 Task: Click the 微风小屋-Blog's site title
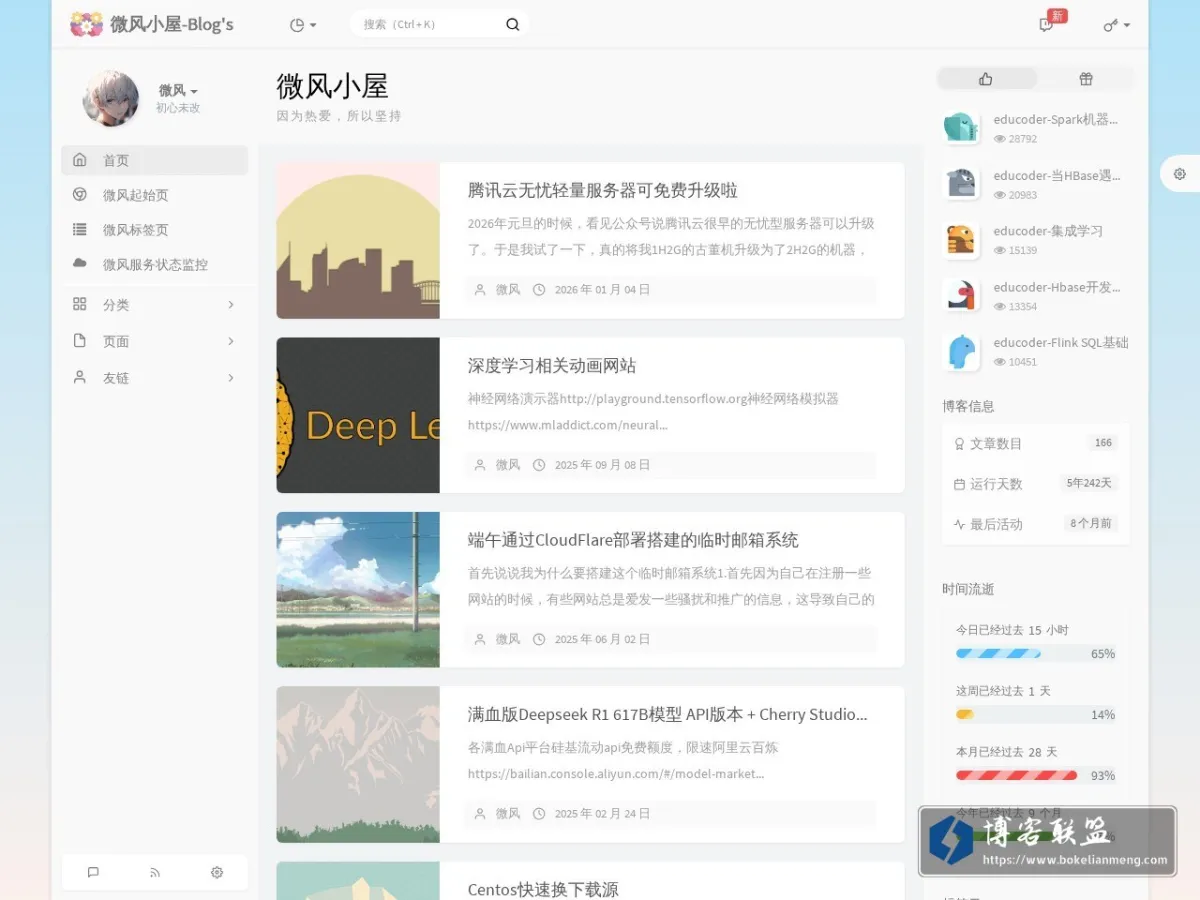(x=172, y=24)
